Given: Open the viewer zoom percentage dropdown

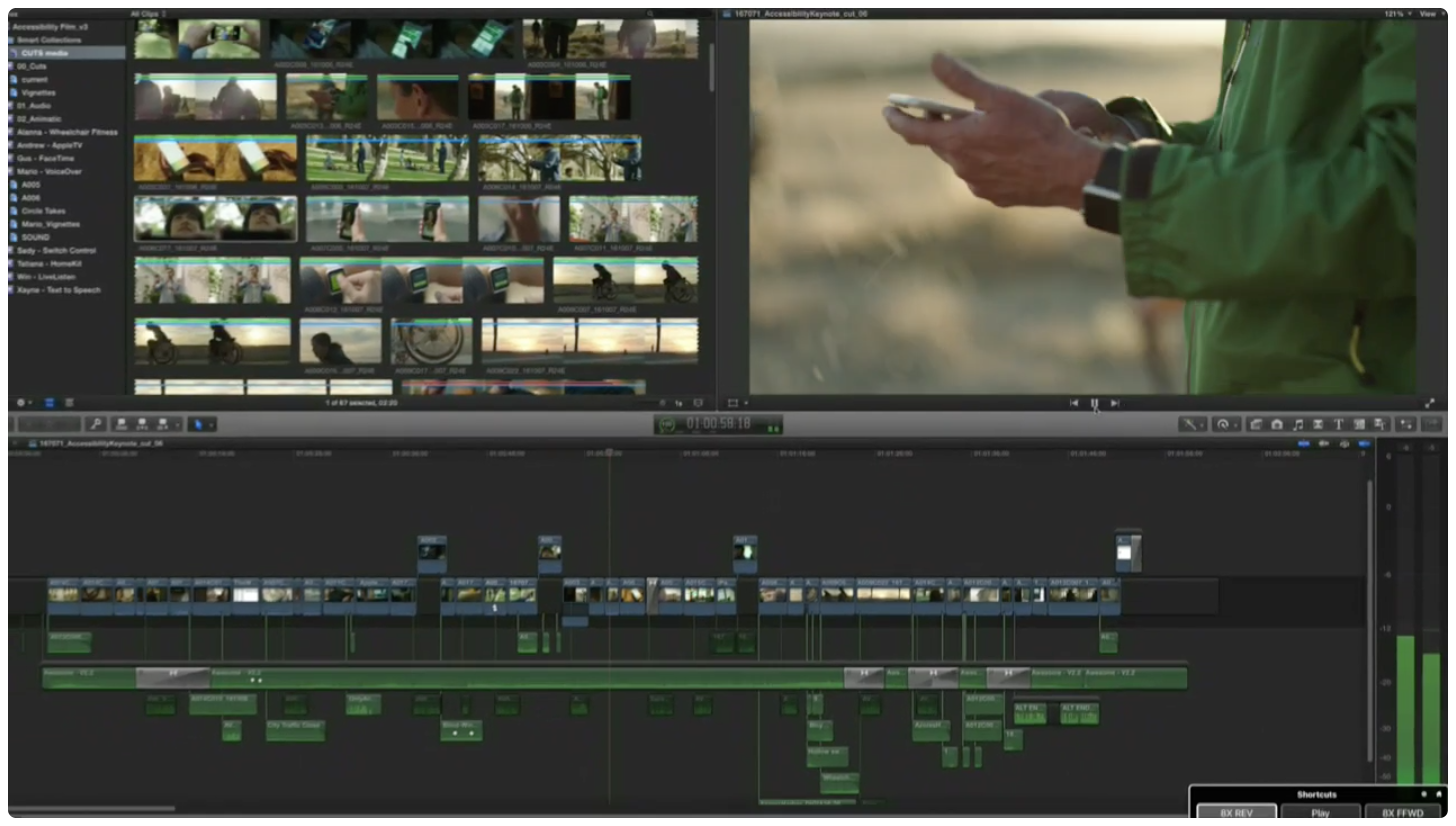Looking at the screenshot, I should point(1394,14).
